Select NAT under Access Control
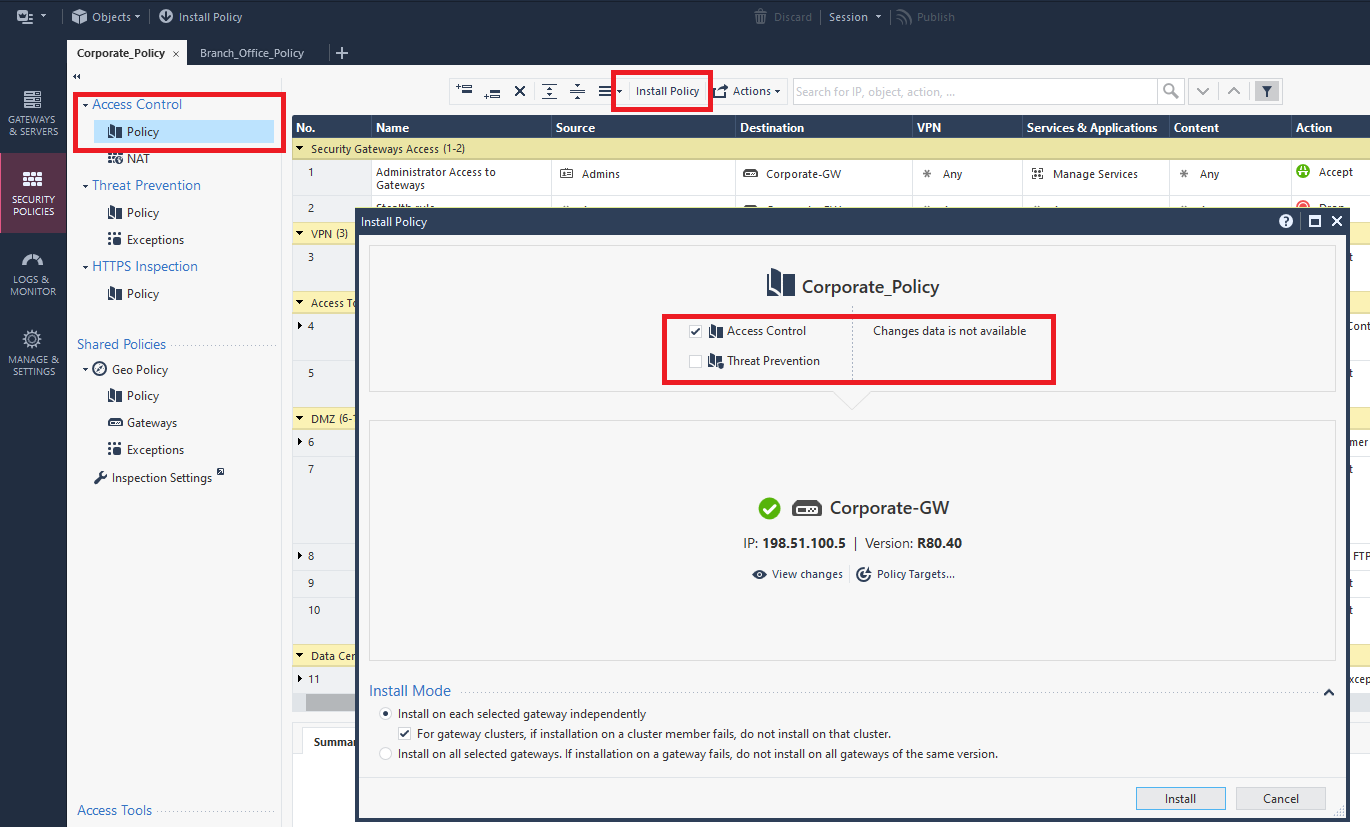1370x827 pixels. 138,159
